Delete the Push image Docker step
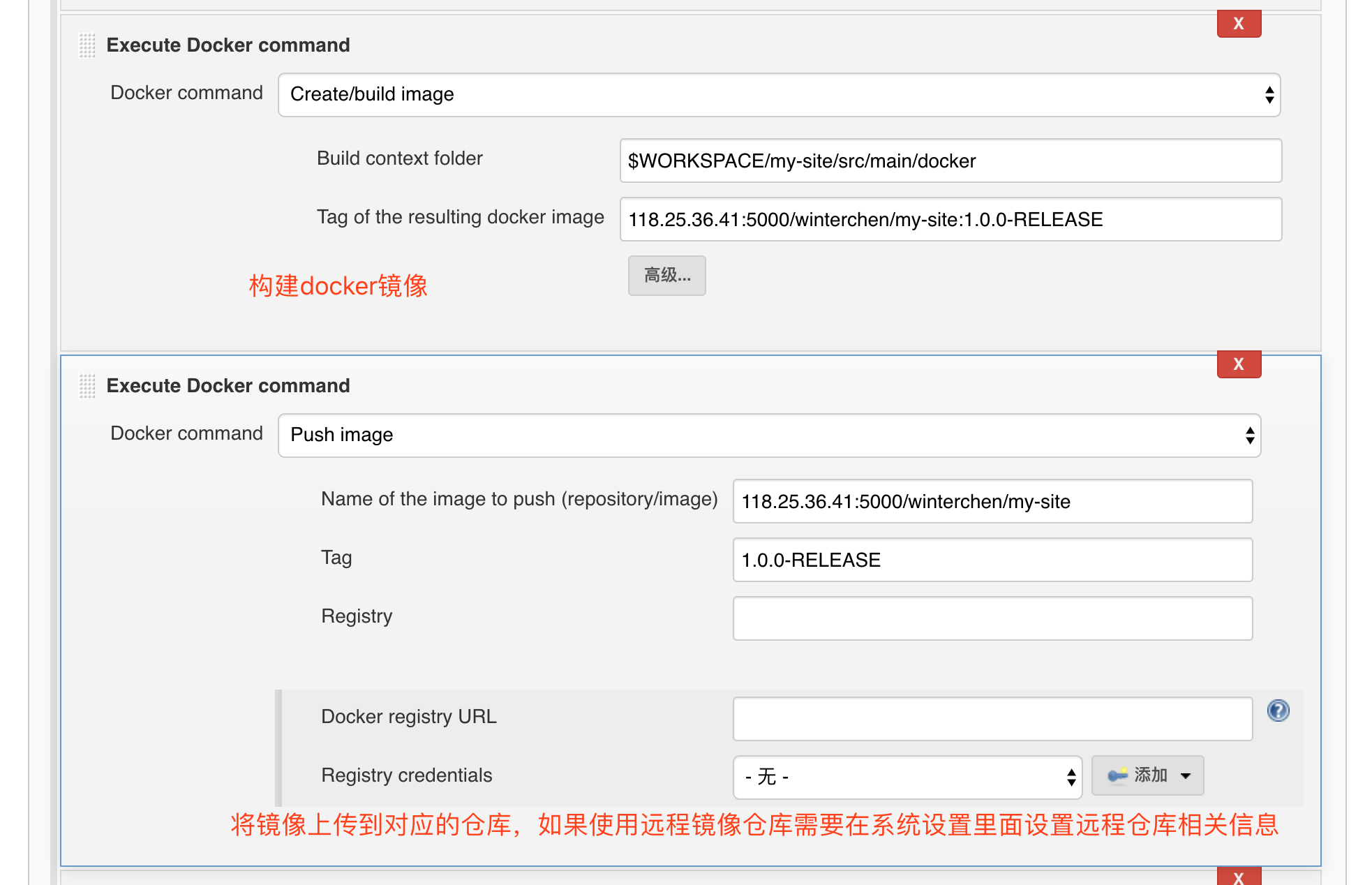This screenshot has height=885, width=1372. (1238, 364)
